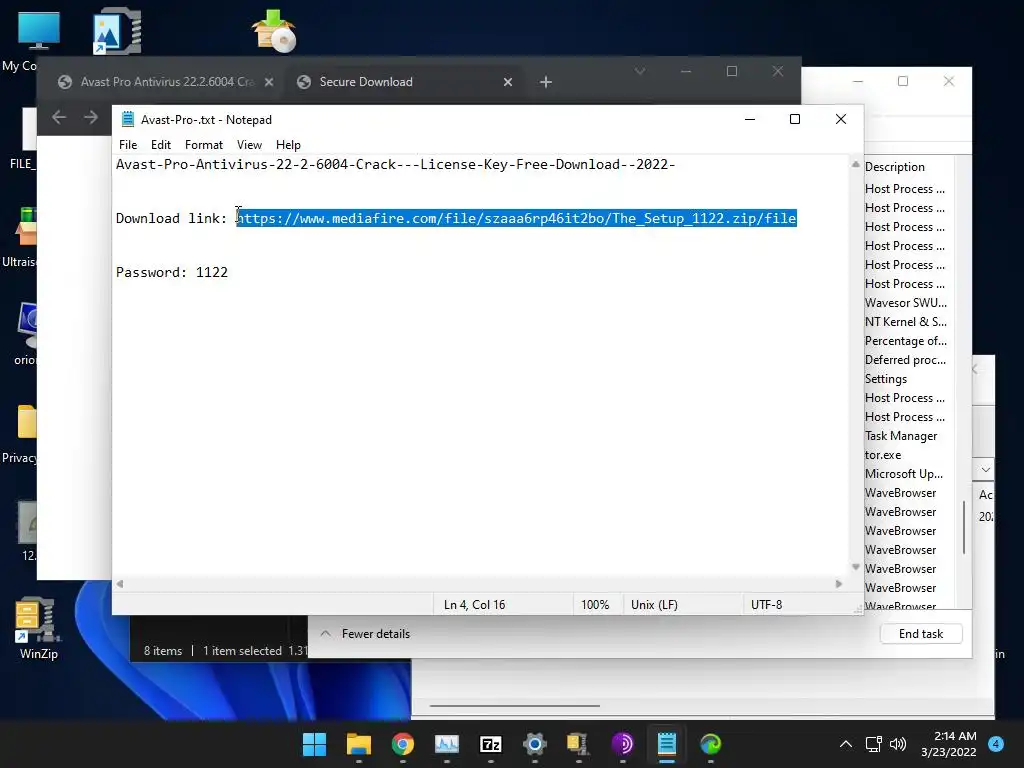This screenshot has width=1024, height=768.
Task: Open a new browser tab with plus button
Action: tap(546, 82)
